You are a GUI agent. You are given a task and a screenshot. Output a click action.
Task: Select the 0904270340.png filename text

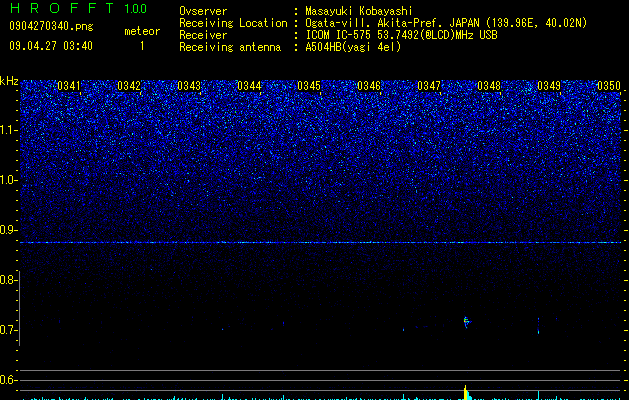[51, 26]
